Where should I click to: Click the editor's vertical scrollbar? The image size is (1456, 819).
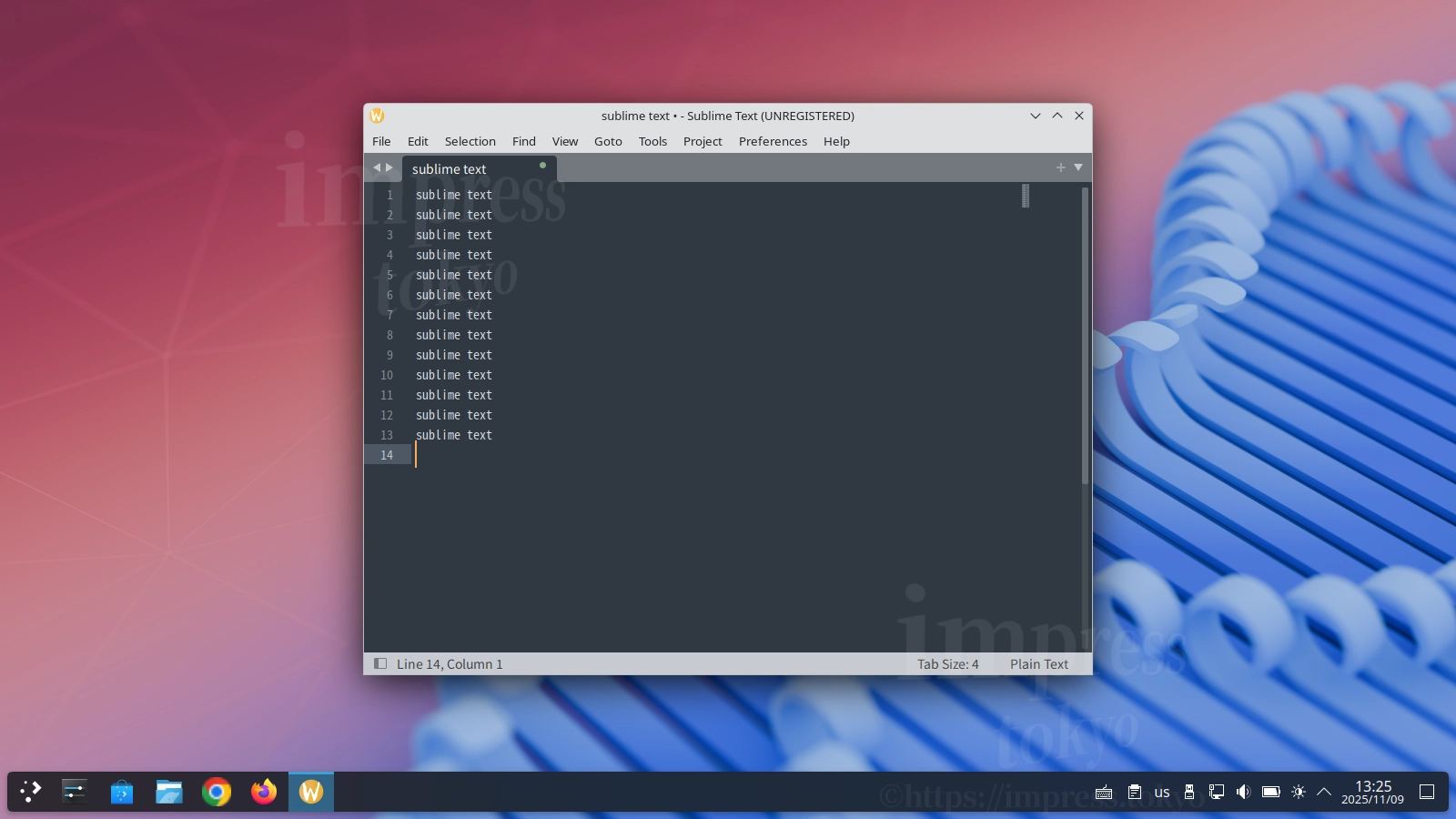(1085, 335)
